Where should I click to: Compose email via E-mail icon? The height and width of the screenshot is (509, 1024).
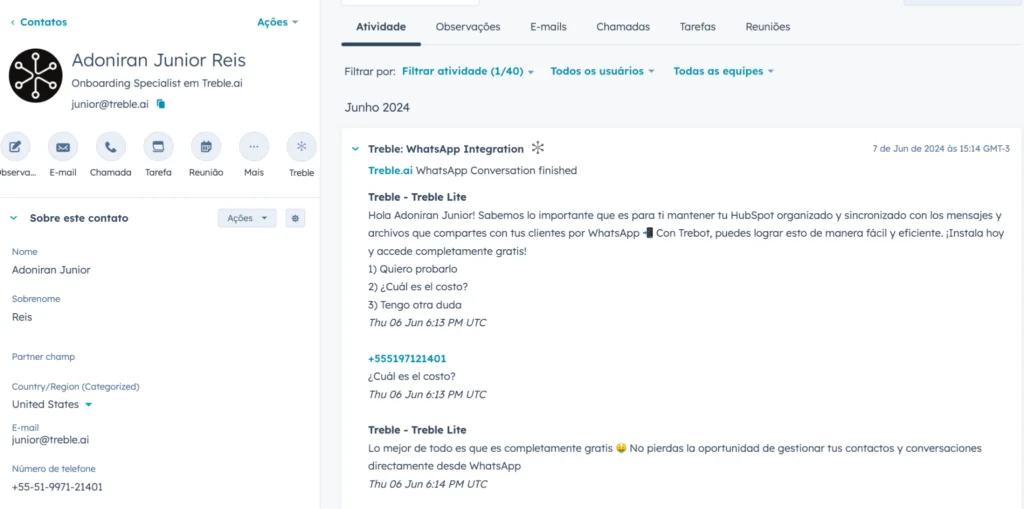(x=63, y=147)
